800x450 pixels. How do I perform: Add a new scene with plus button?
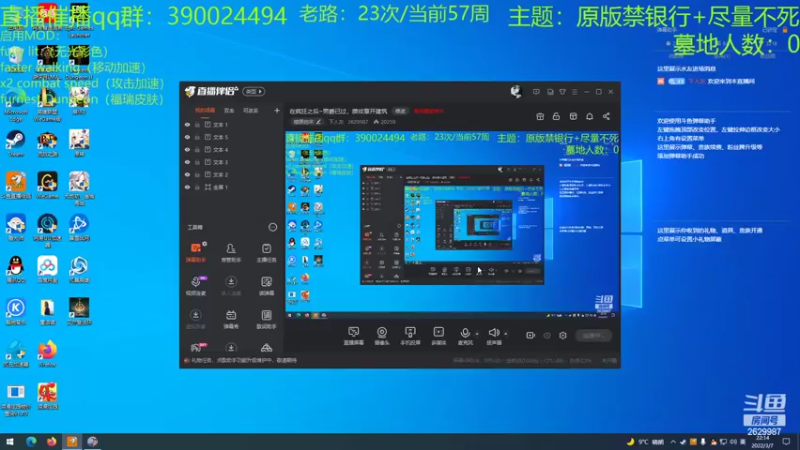[277, 110]
